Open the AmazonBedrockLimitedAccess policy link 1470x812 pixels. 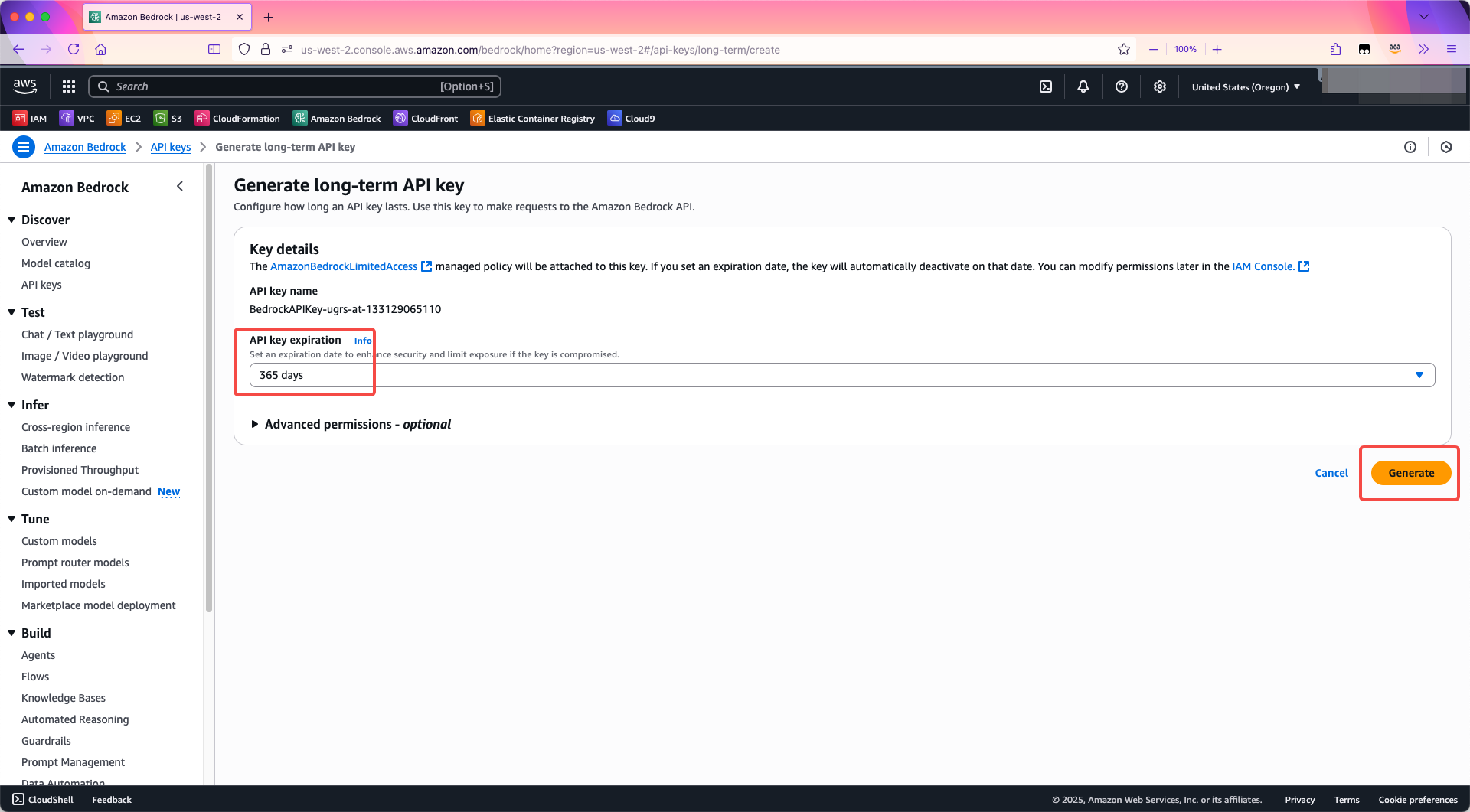tap(344, 266)
